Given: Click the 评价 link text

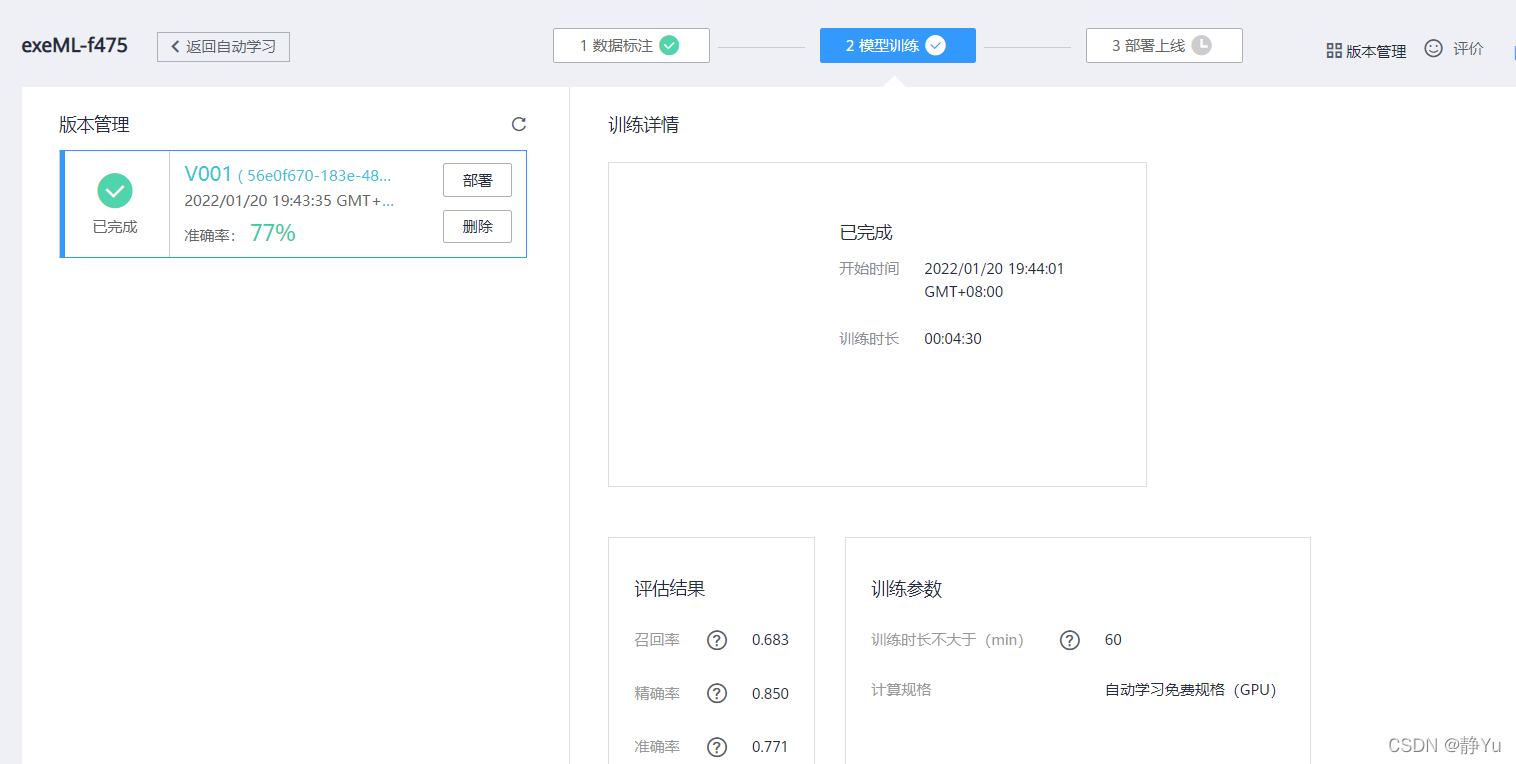Looking at the screenshot, I should click(x=1468, y=48).
